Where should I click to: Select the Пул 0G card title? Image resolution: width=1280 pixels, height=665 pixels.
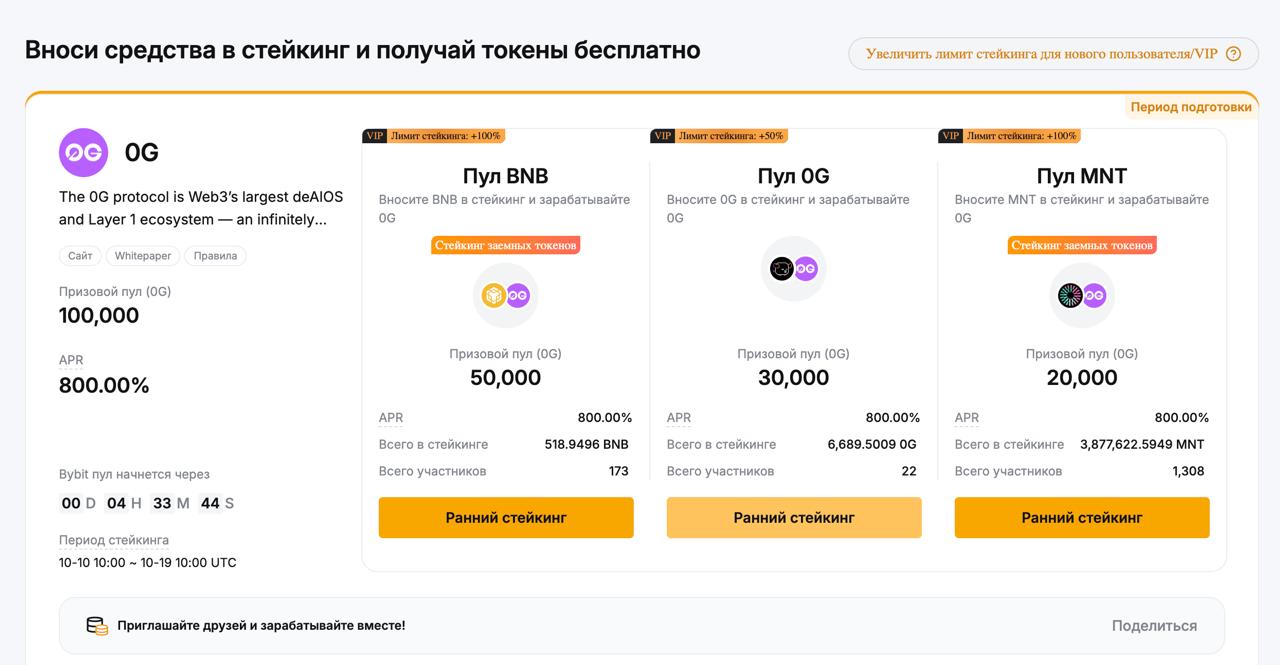[x=793, y=176]
